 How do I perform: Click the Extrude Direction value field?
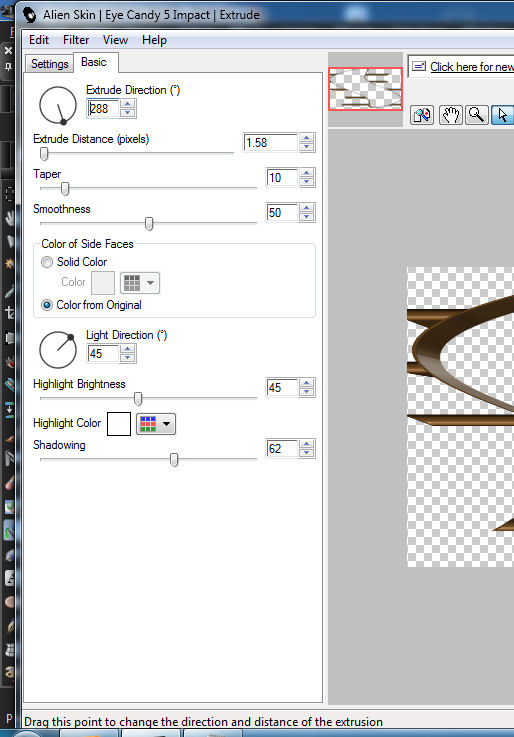[x=103, y=109]
